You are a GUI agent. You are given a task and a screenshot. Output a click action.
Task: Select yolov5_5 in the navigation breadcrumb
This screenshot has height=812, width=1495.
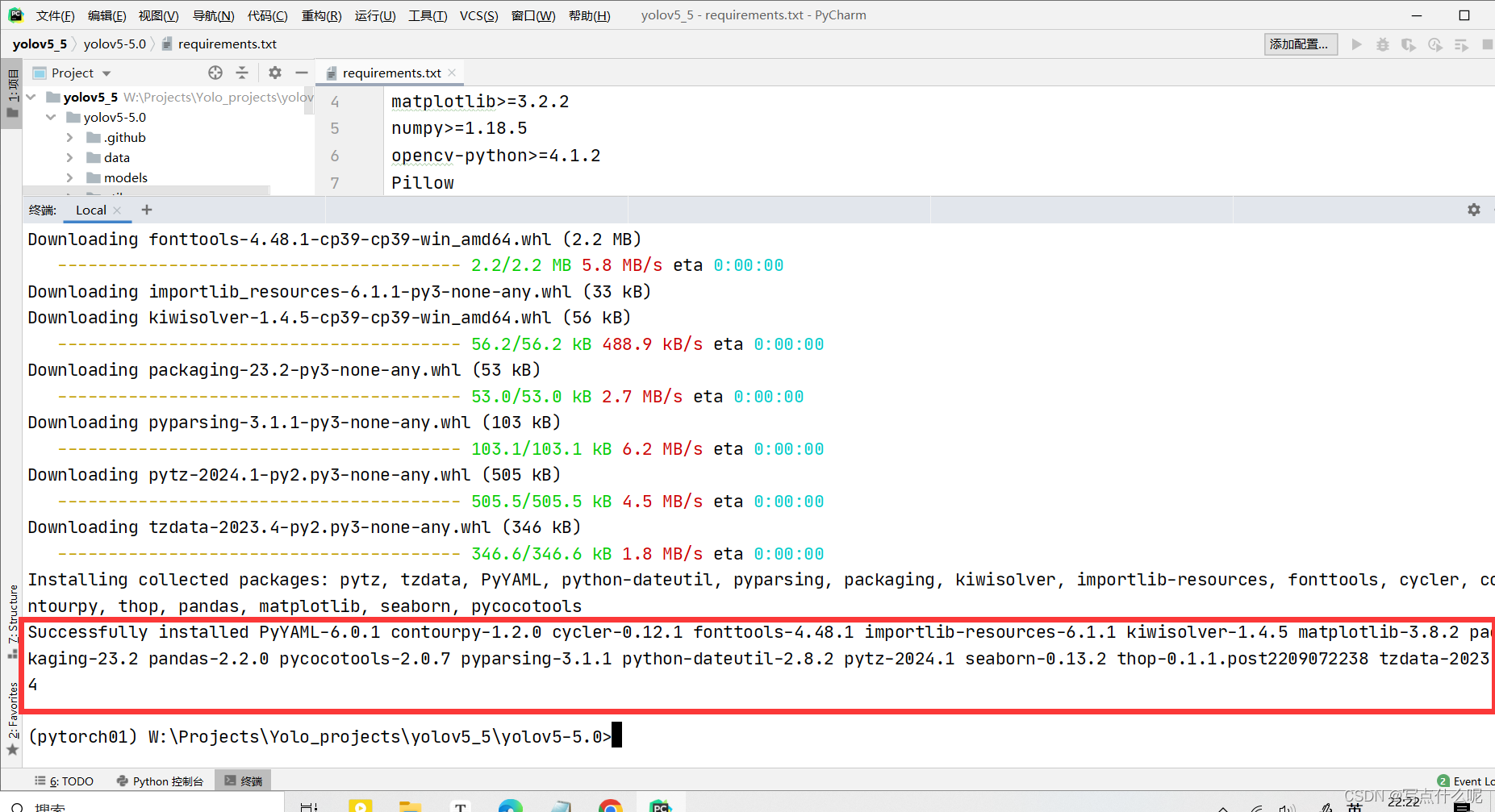tap(40, 44)
